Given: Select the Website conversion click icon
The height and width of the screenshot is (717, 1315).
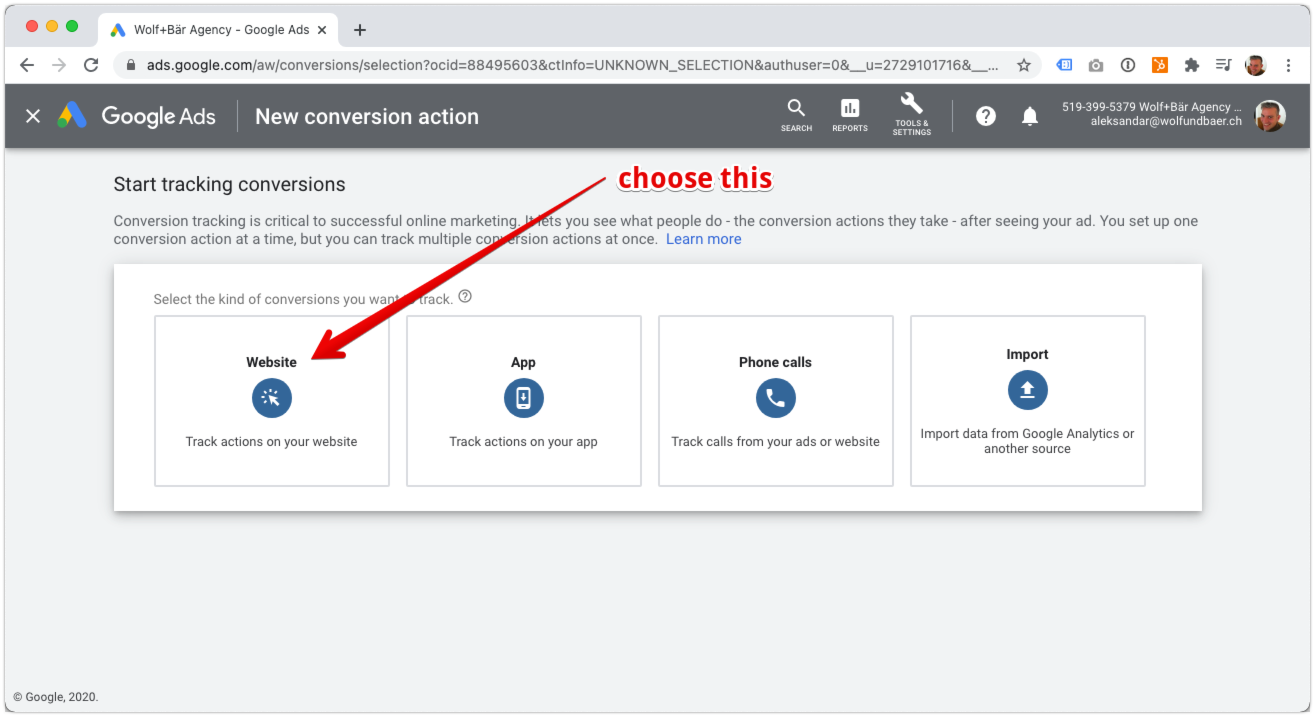Looking at the screenshot, I should tap(271, 398).
